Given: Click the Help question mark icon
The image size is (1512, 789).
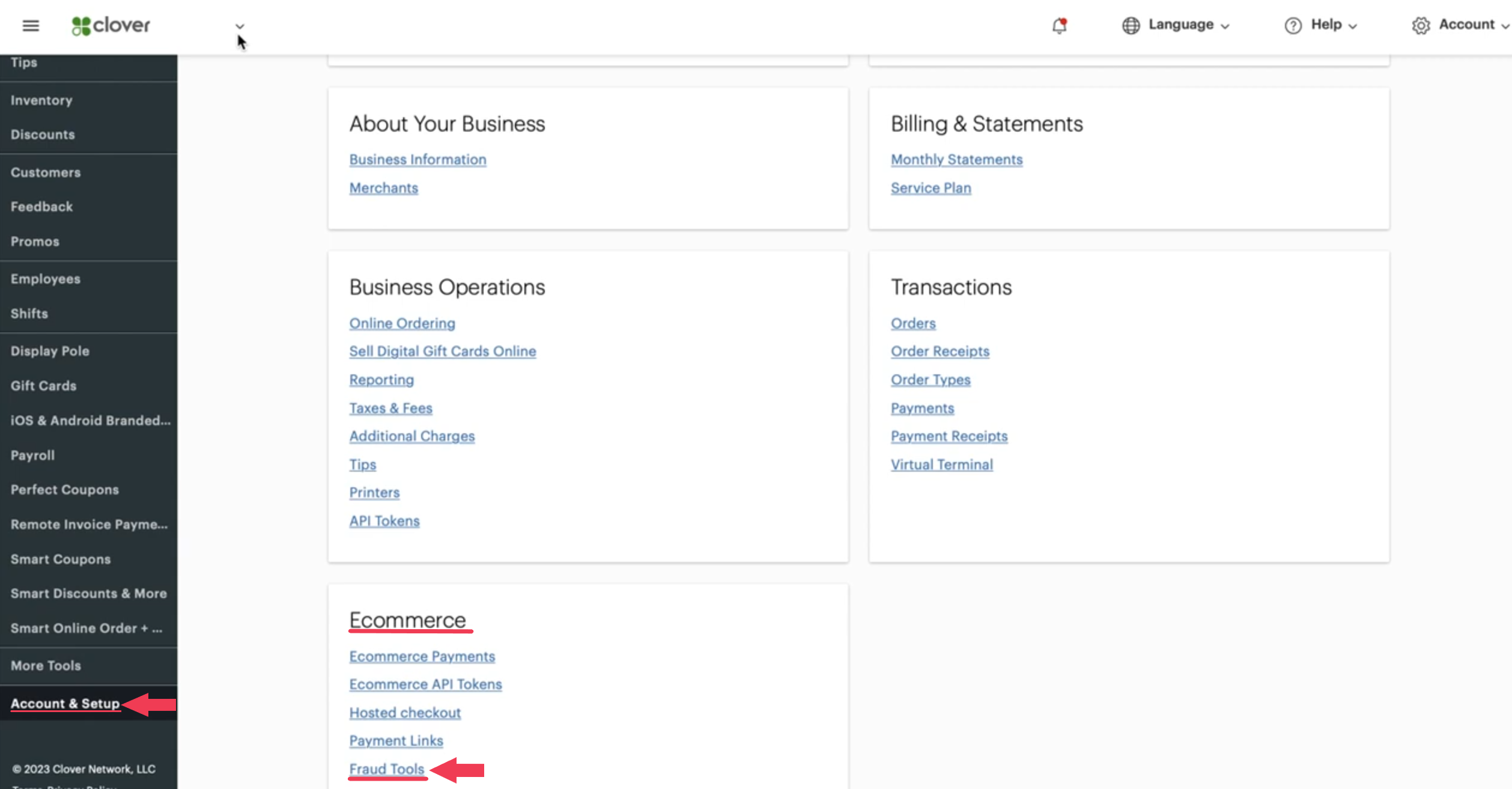Looking at the screenshot, I should point(1293,26).
